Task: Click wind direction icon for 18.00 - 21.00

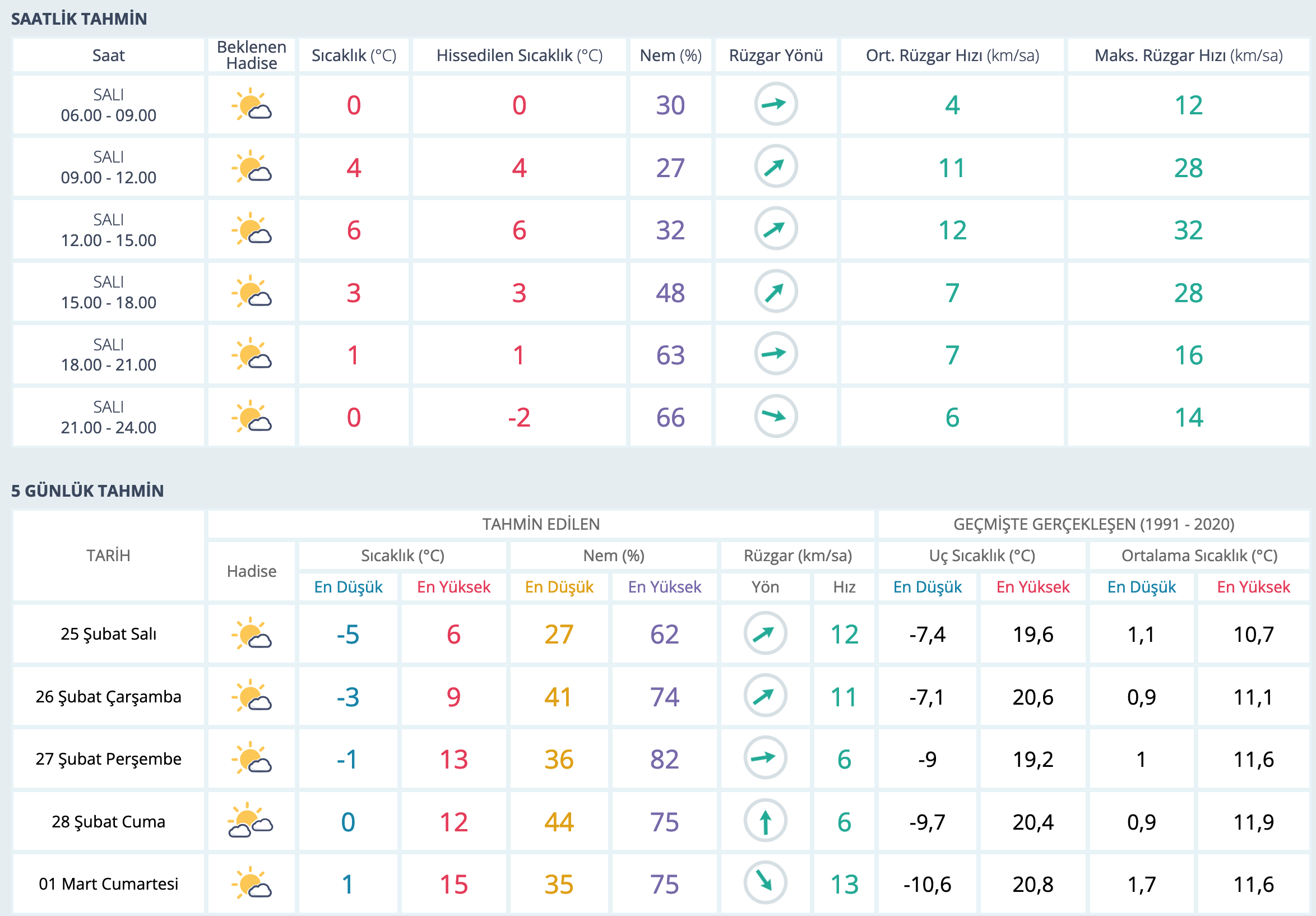Action: (776, 354)
